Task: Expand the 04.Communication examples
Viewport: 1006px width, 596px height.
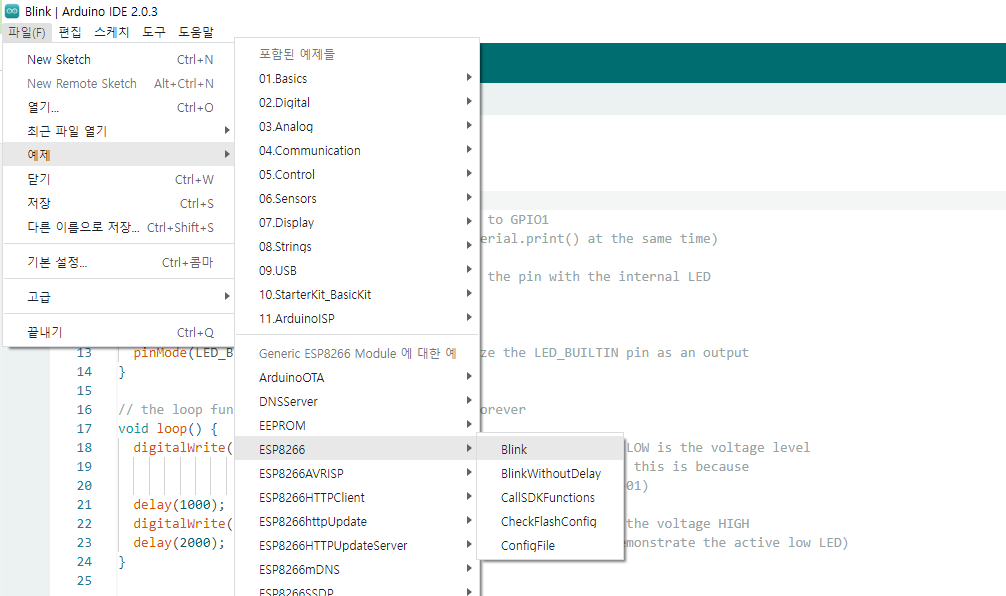Action: pos(357,150)
